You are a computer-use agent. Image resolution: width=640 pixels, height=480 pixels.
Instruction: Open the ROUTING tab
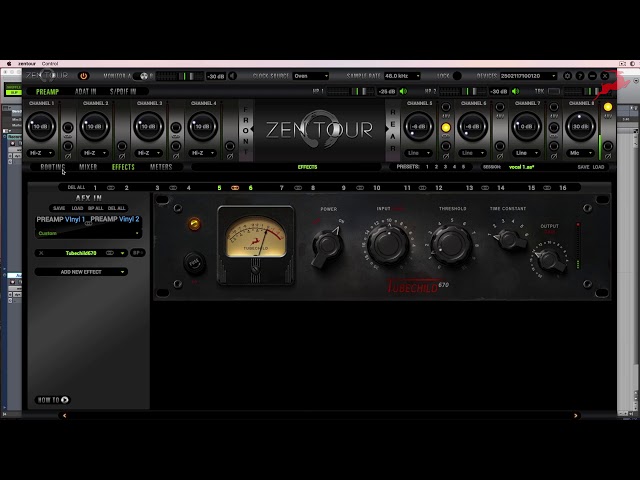click(53, 167)
